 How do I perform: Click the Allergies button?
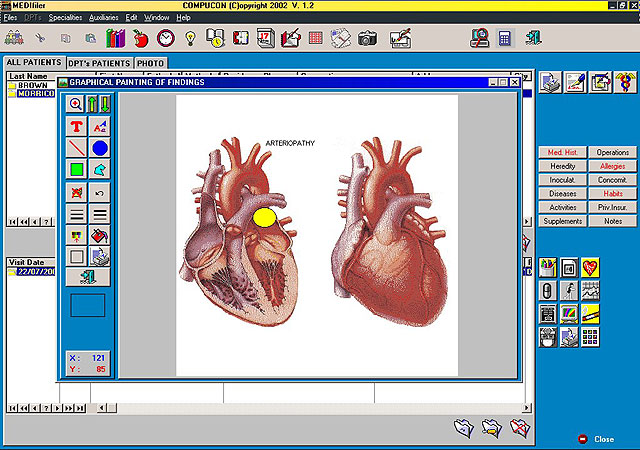pos(613,166)
